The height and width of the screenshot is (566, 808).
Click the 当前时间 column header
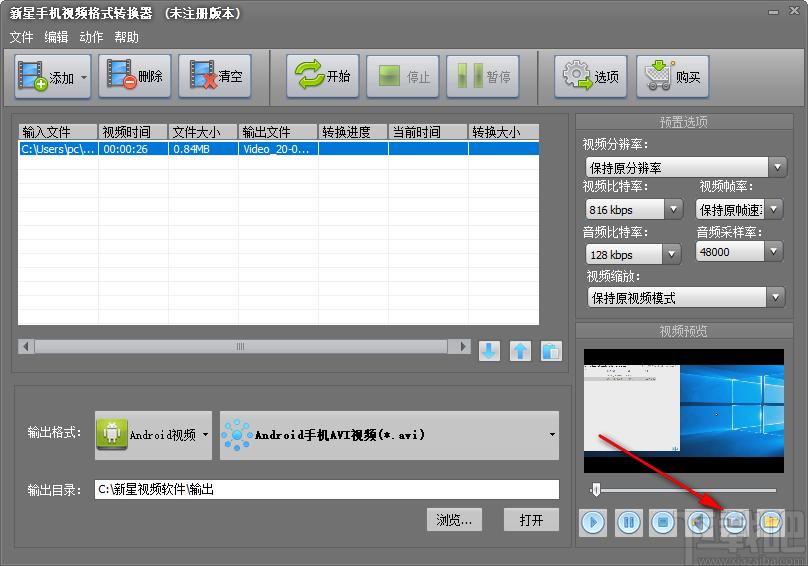pos(428,132)
